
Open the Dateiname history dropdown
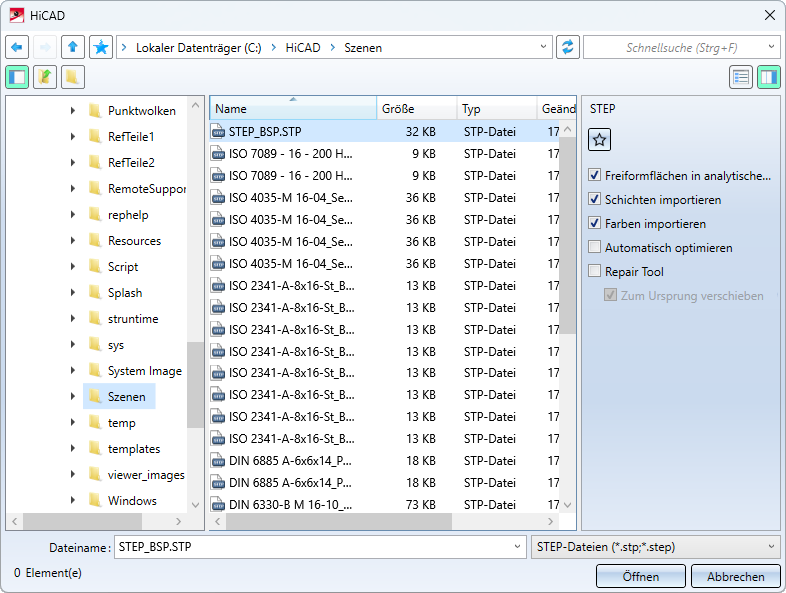(x=517, y=546)
